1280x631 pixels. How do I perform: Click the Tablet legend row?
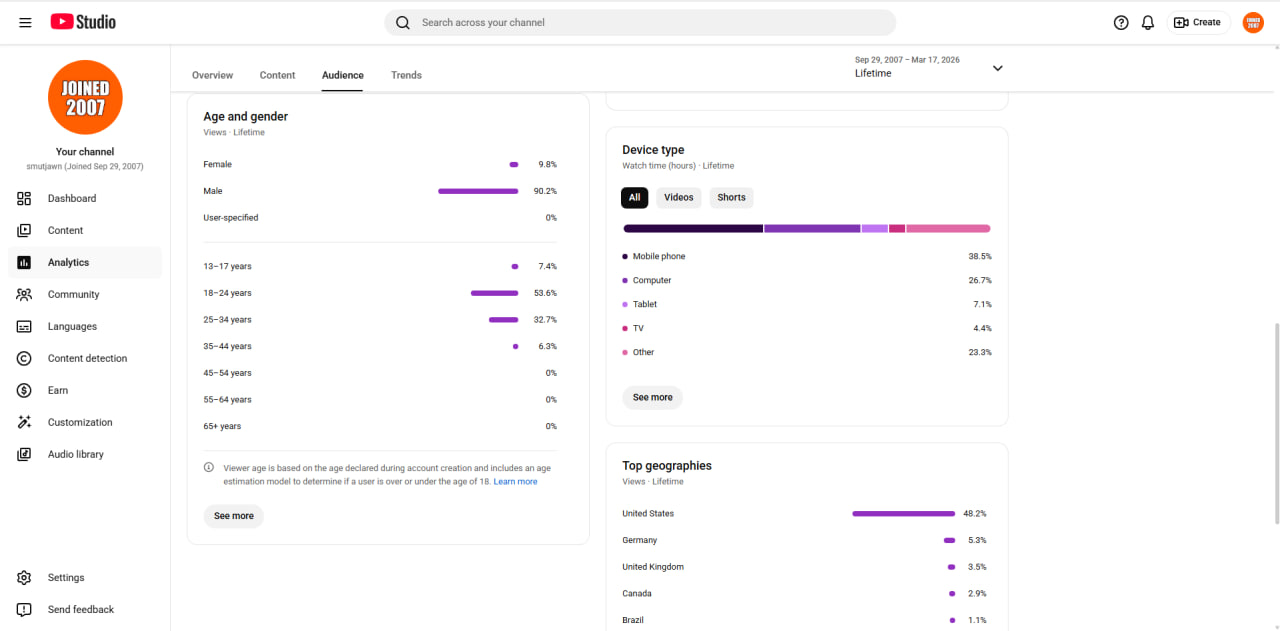(807, 304)
